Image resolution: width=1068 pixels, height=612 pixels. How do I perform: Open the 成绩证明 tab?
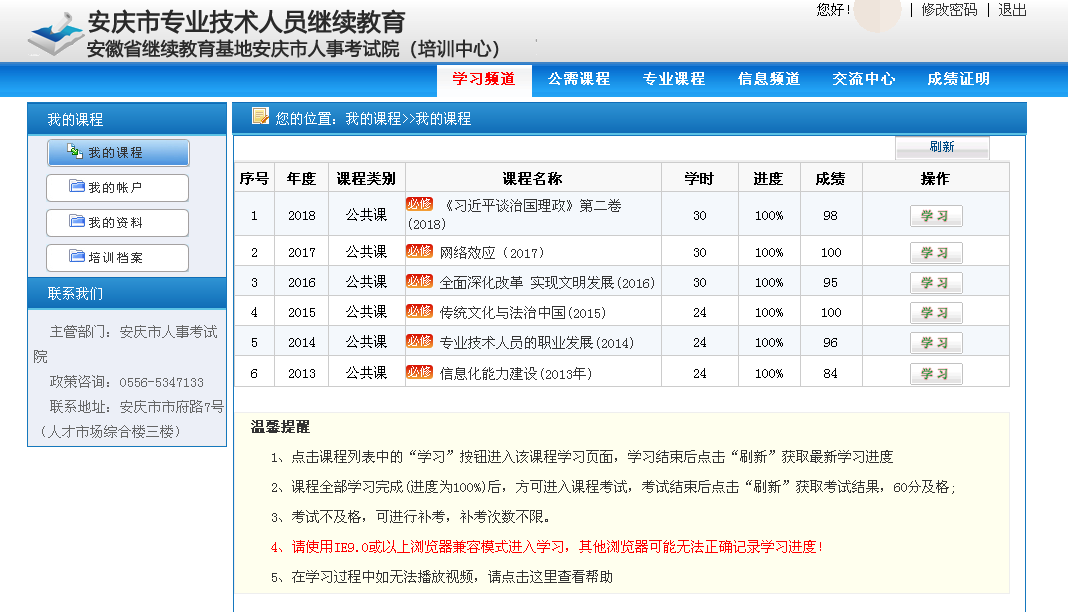coord(958,79)
